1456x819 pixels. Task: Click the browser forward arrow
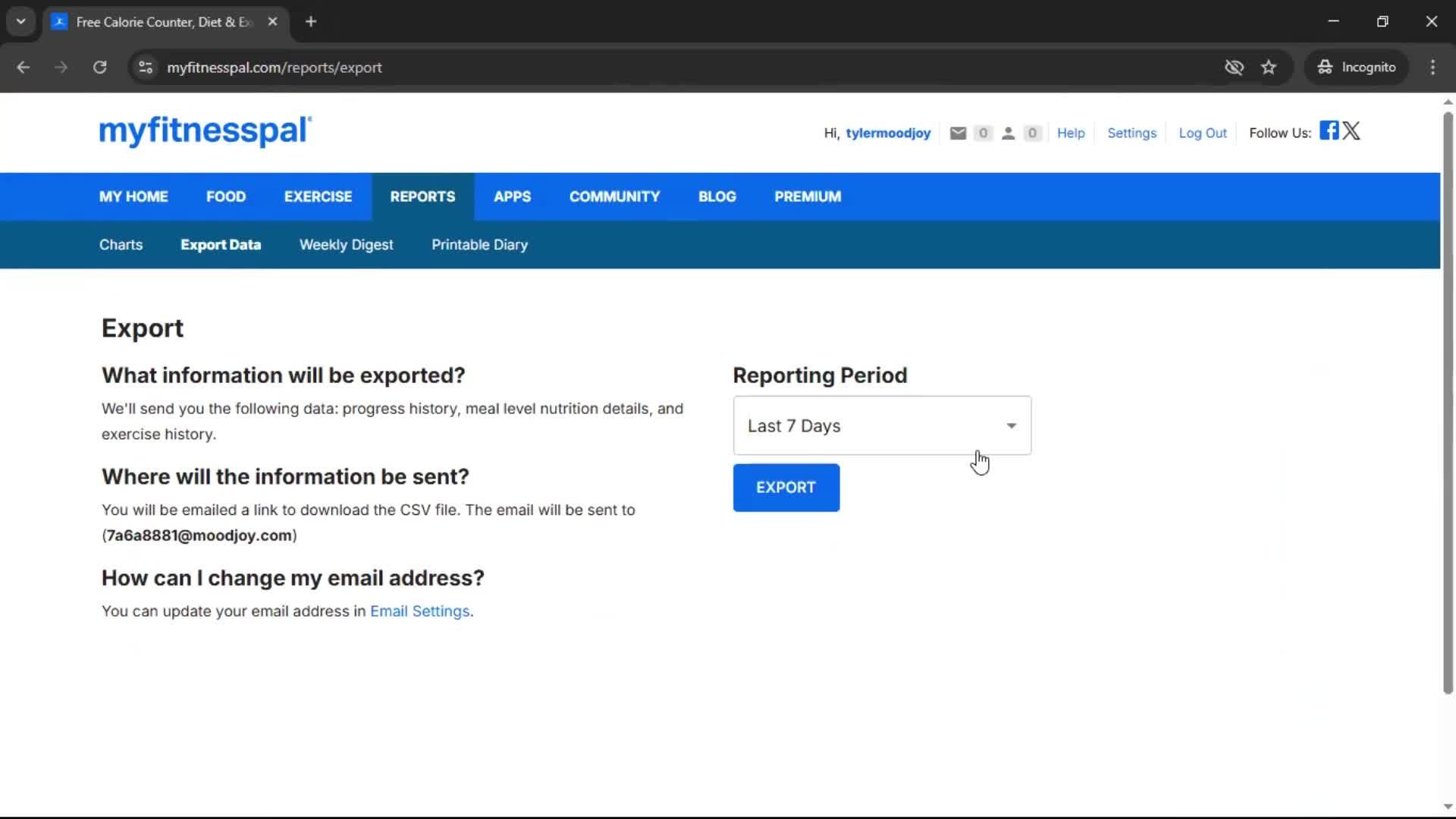click(x=61, y=67)
